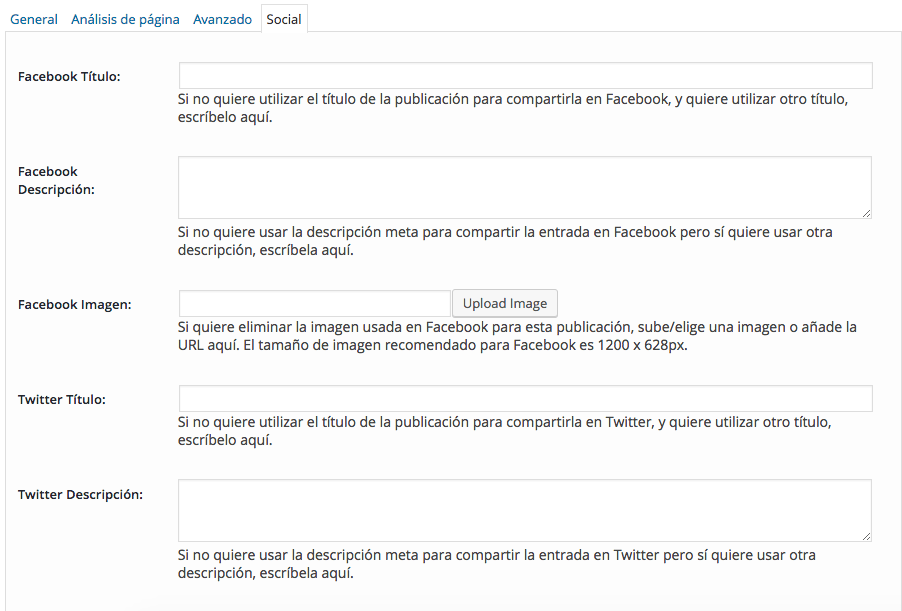Click the Facebook Imagen URL field
902x611 pixels.
(x=314, y=304)
